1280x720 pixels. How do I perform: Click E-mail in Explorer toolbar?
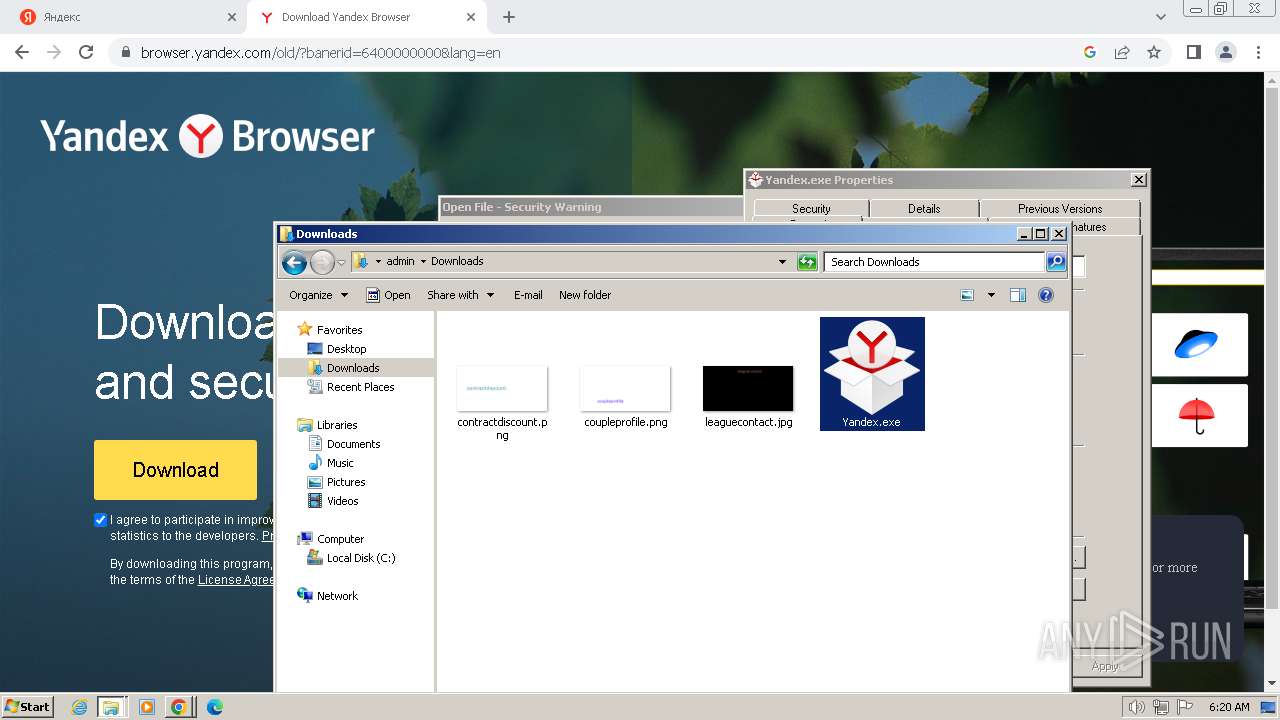pos(528,295)
